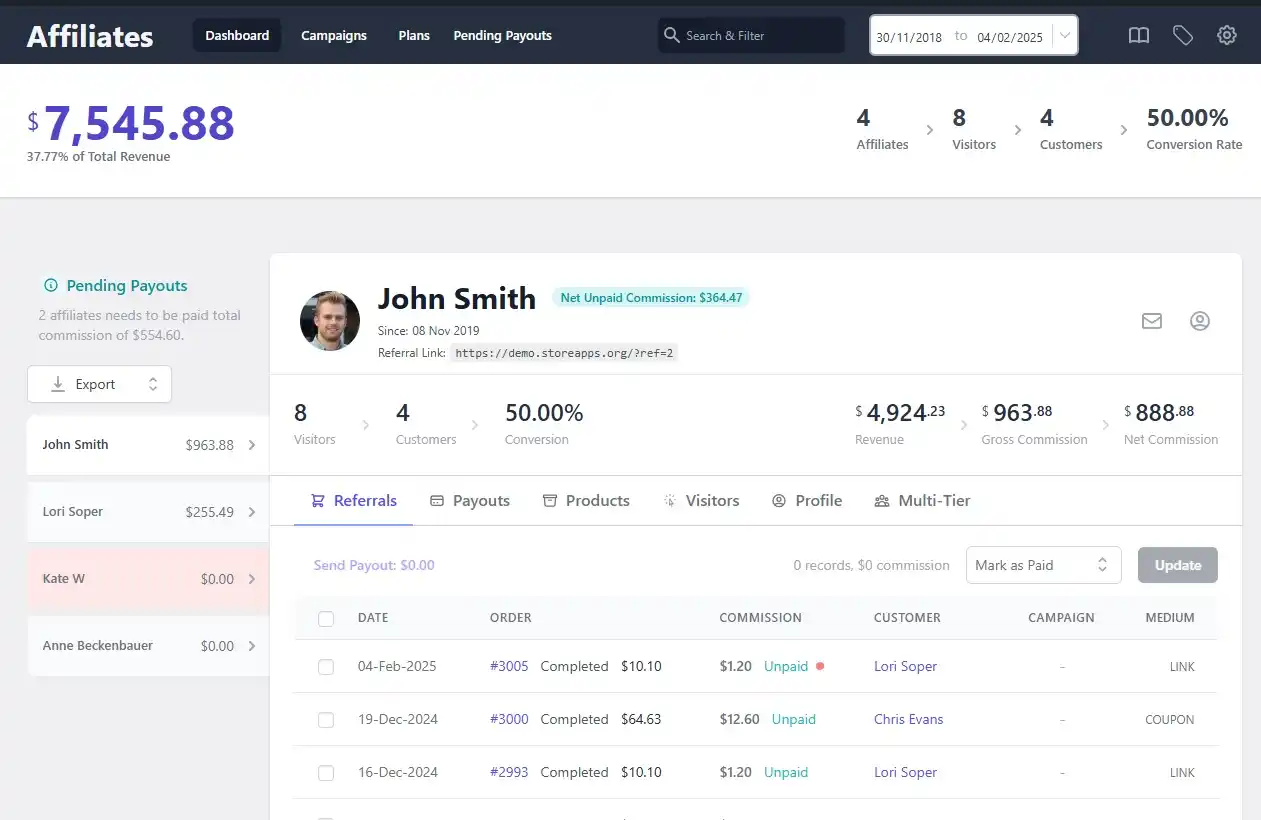Image resolution: width=1261 pixels, height=820 pixels.
Task: Click the start date 30/11/2018
Action: (x=909, y=37)
